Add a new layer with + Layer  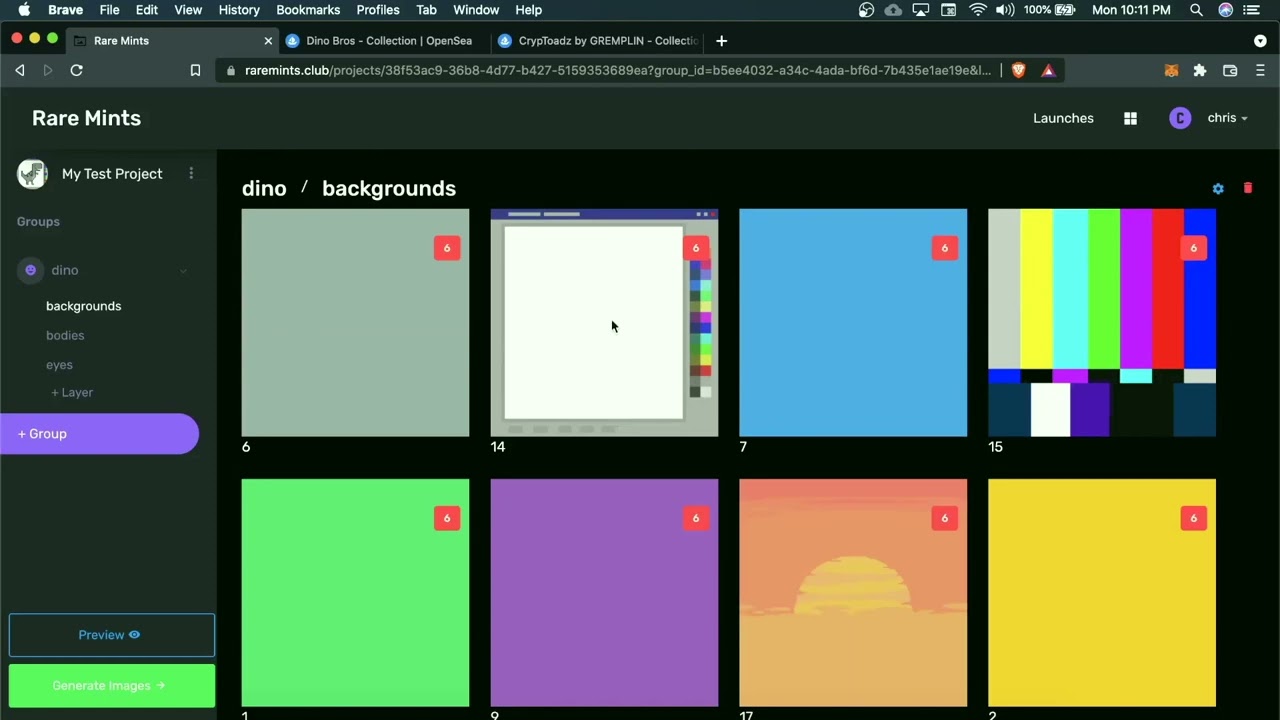[72, 392]
